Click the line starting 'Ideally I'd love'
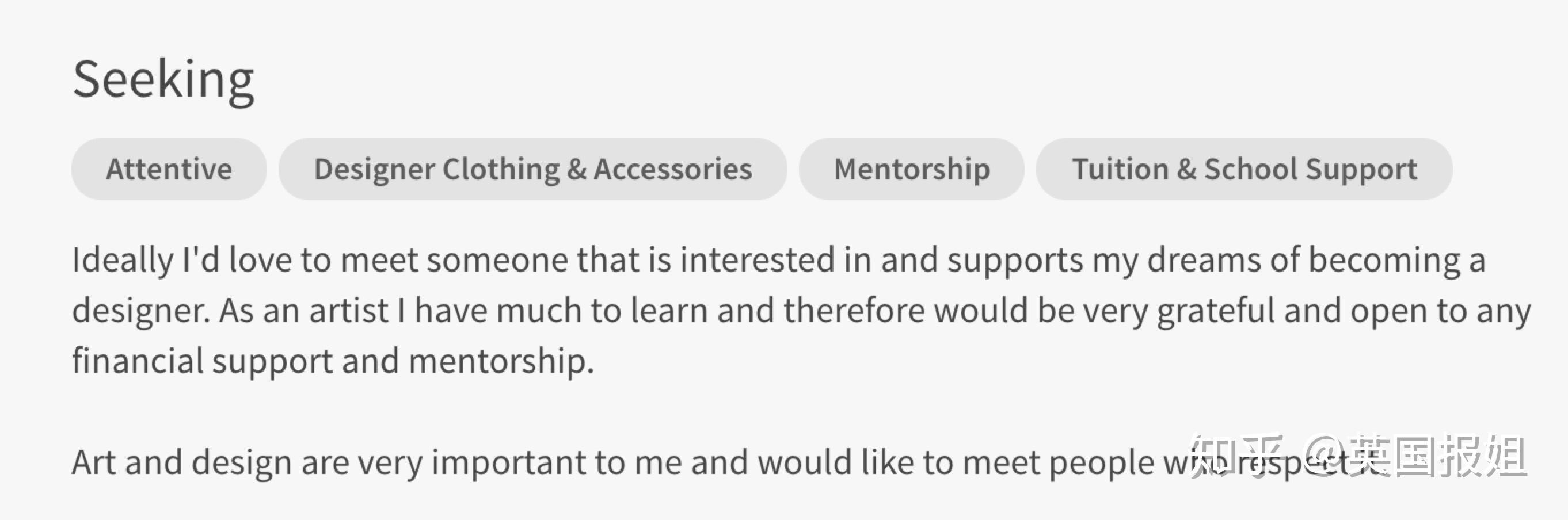The height and width of the screenshot is (520, 1568). coord(778,261)
